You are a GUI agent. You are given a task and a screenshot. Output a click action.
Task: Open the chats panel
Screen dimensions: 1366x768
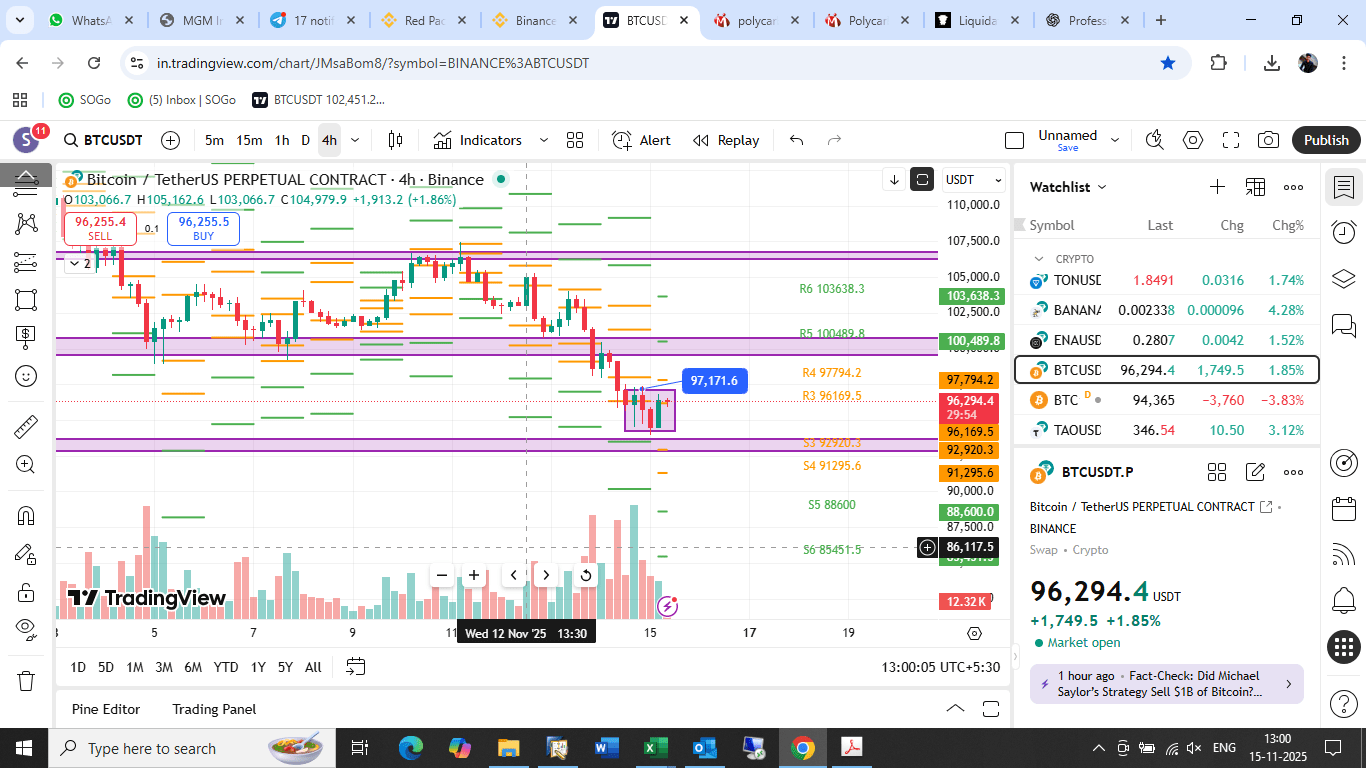tap(1344, 325)
